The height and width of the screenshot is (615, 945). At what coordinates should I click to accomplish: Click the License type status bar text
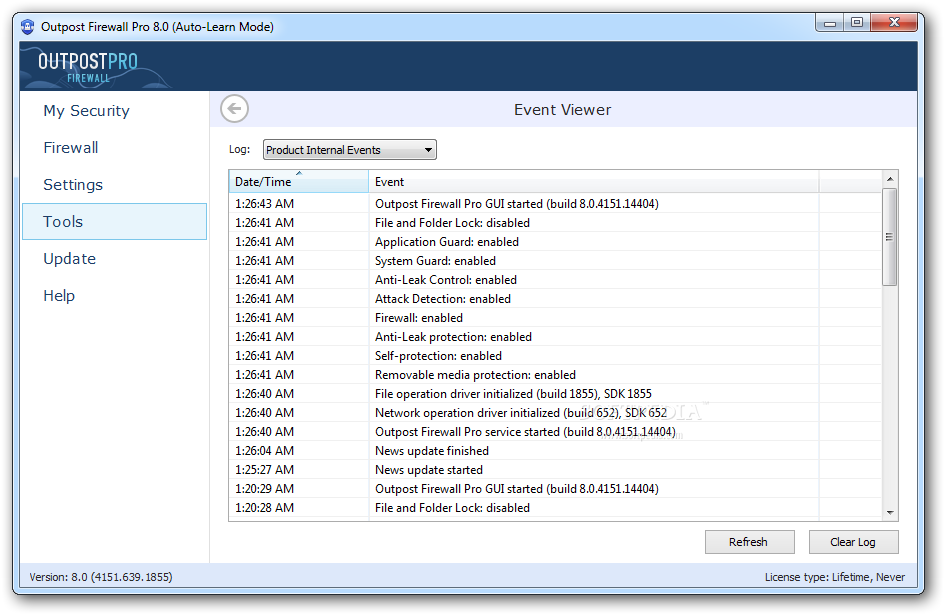click(x=835, y=577)
